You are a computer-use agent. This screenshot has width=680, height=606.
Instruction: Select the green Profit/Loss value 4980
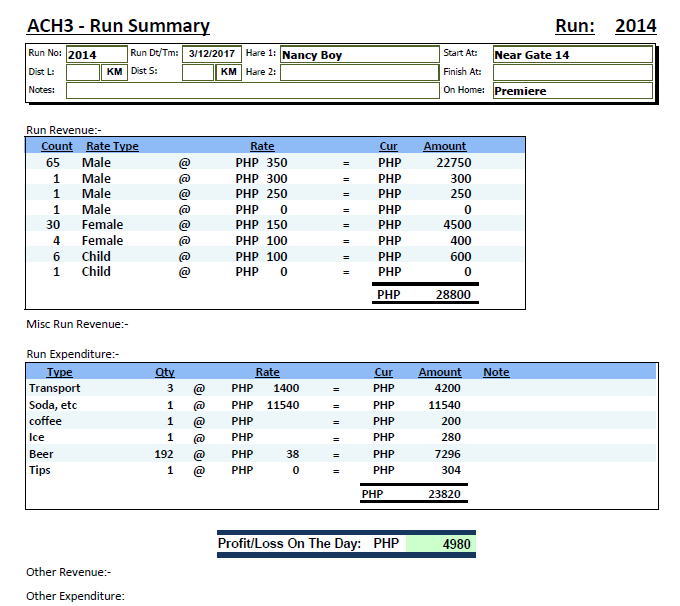[438, 544]
